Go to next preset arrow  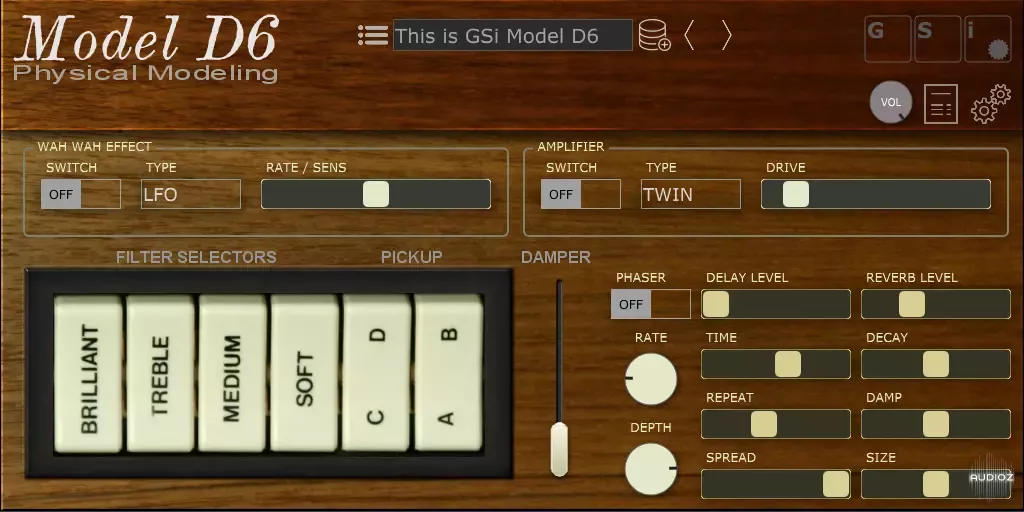click(x=726, y=35)
